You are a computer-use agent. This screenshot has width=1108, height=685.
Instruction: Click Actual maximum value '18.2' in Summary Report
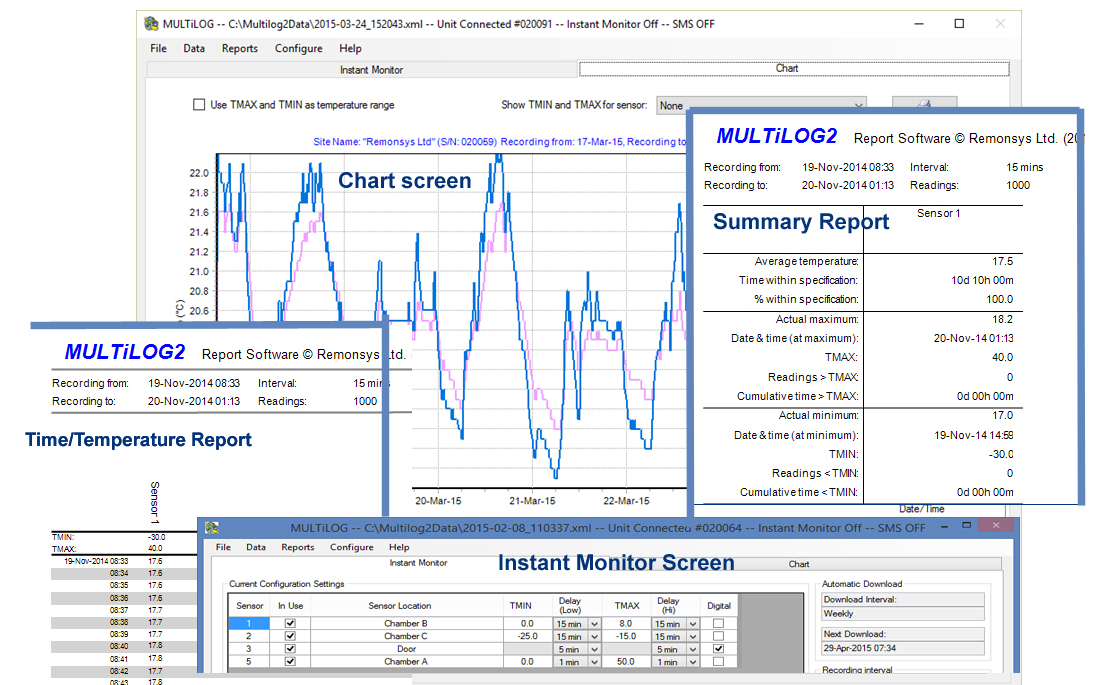pos(1002,319)
